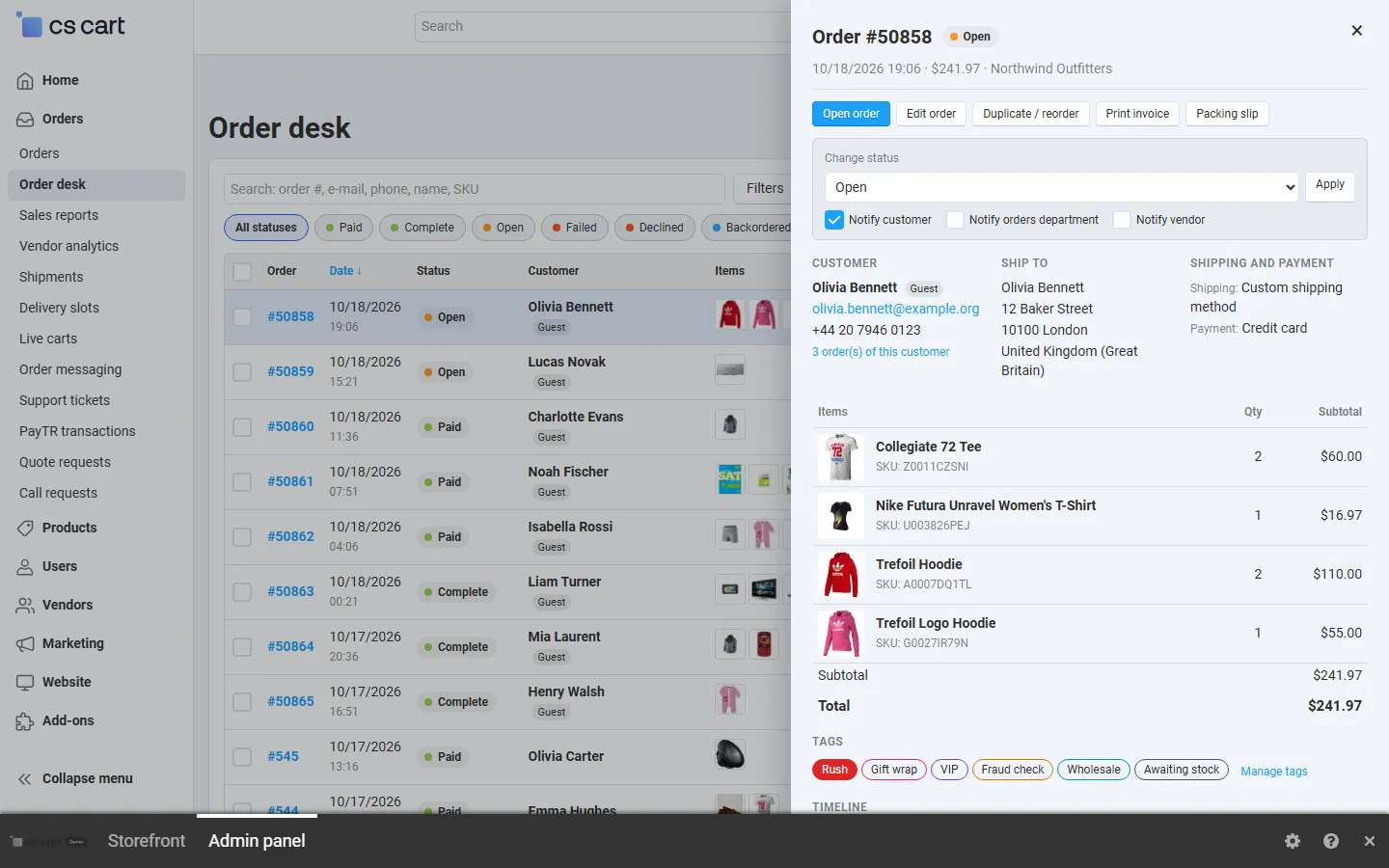1389x868 pixels.
Task: Toggle the select-all orders header checkbox
Action: (x=242, y=272)
